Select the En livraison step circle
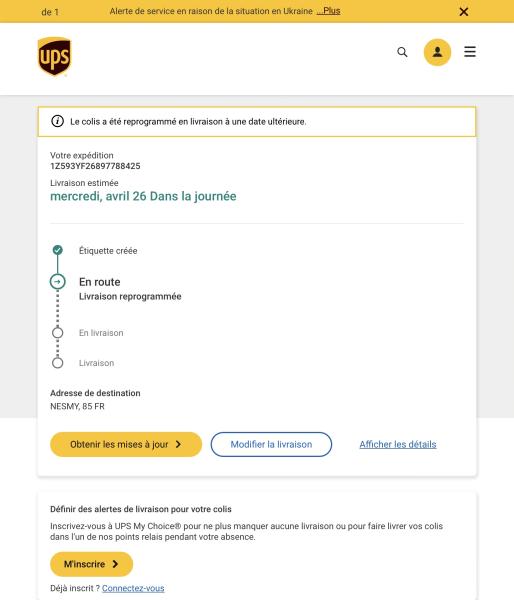This screenshot has height=600, width=514. click(57, 333)
